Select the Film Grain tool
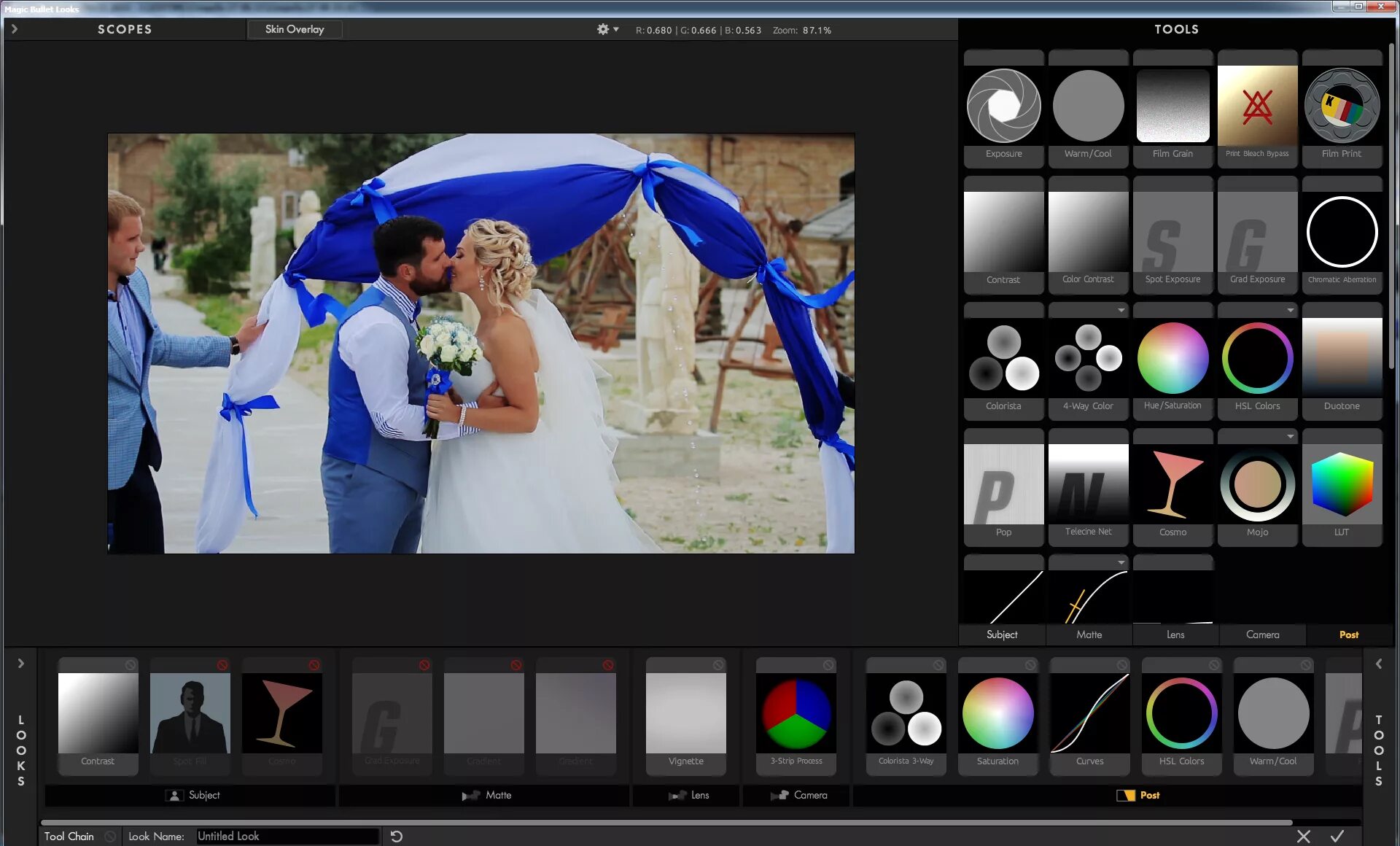Image resolution: width=1400 pixels, height=846 pixels. (1172, 105)
